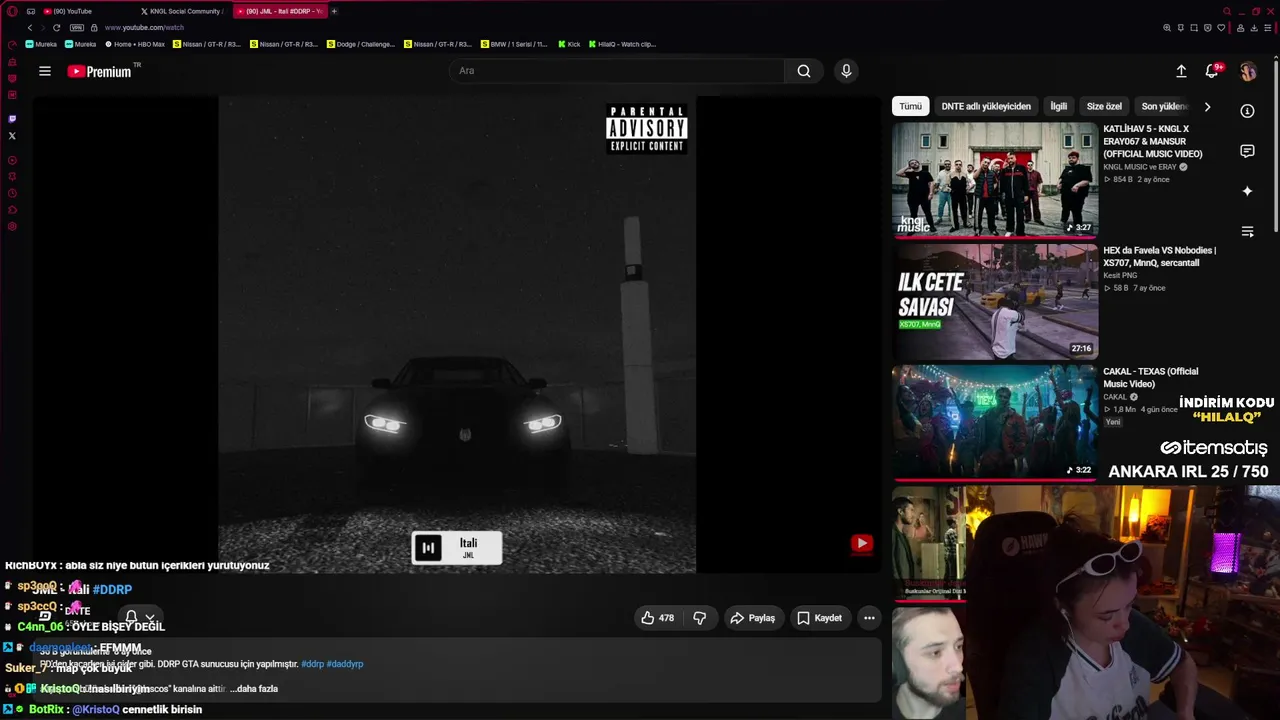The height and width of the screenshot is (720, 1280).
Task: Open the "BMW / 1 Serisi" bookmark
Action: point(514,44)
